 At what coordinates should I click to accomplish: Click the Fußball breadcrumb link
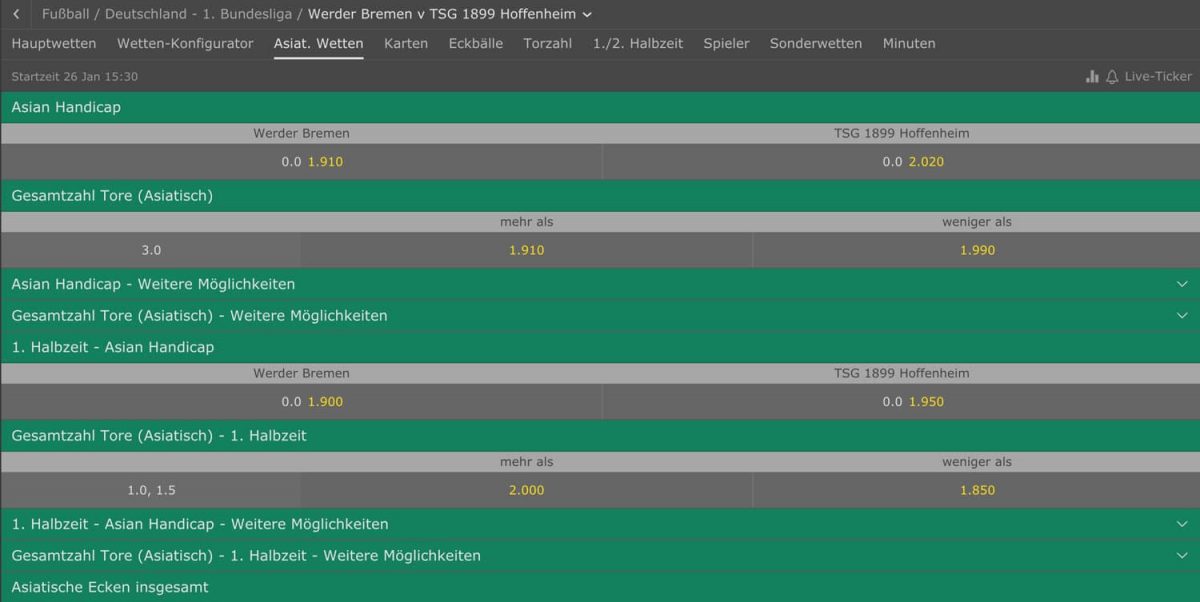click(65, 14)
